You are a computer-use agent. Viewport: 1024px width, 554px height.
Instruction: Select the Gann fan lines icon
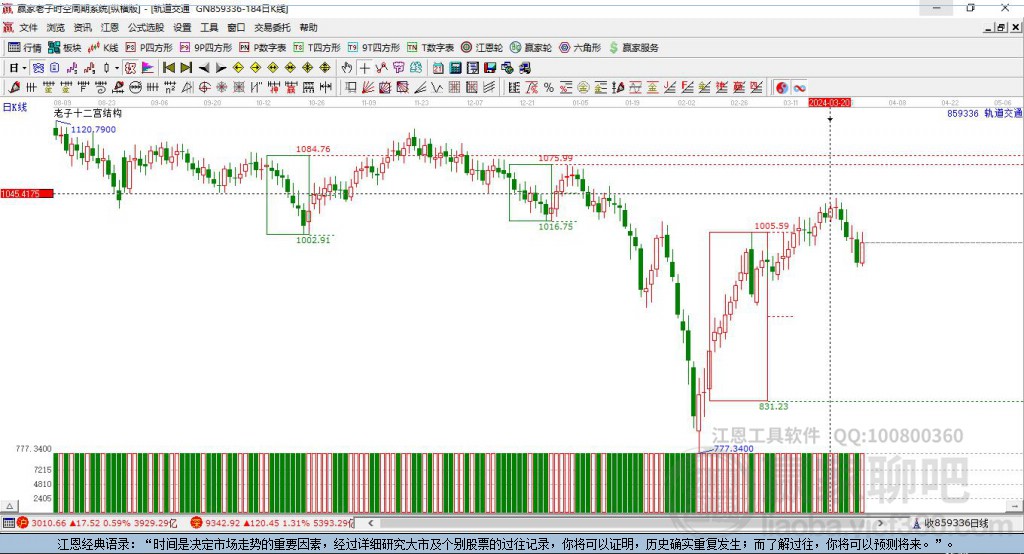[x=368, y=87]
